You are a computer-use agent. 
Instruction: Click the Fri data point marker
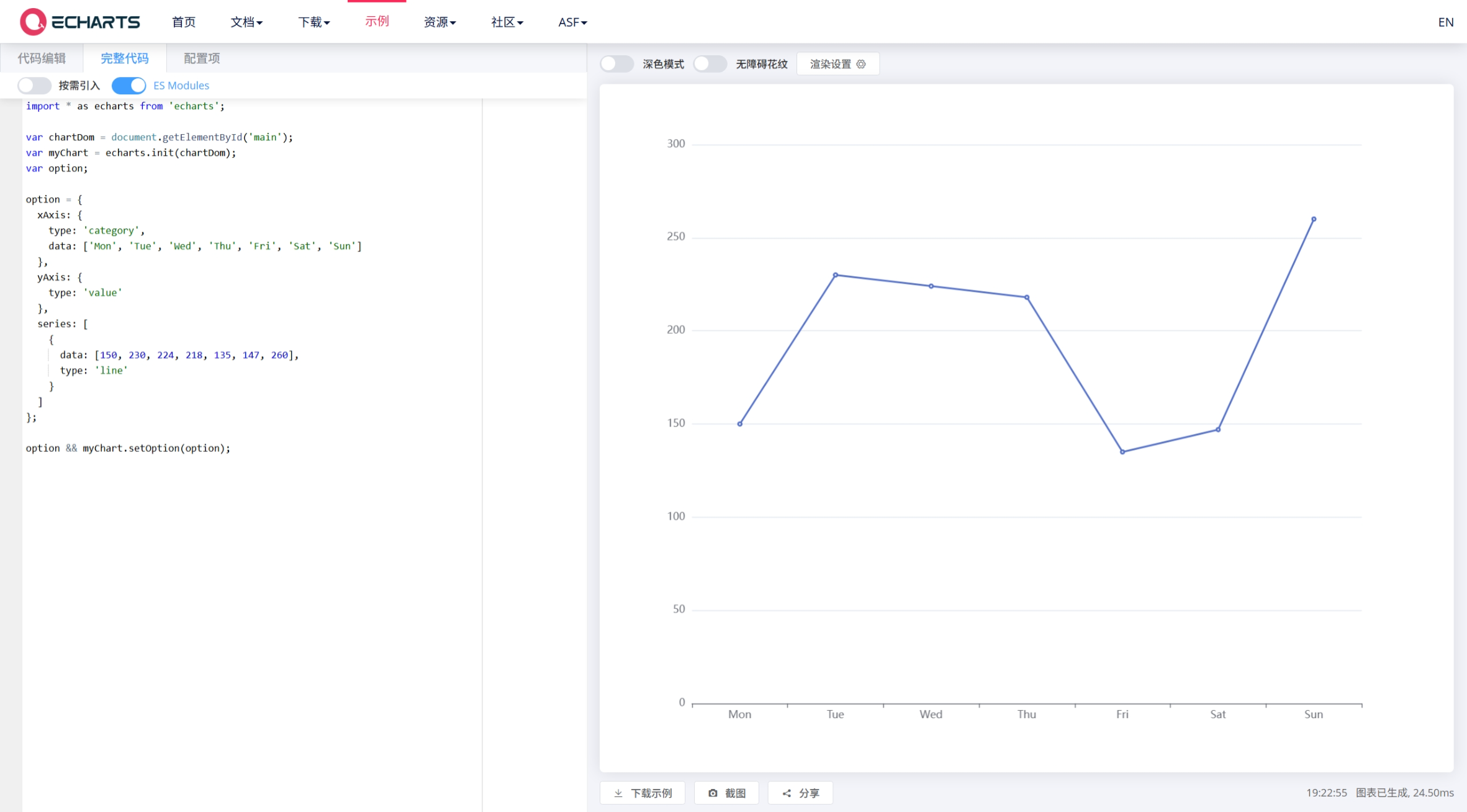1122,452
